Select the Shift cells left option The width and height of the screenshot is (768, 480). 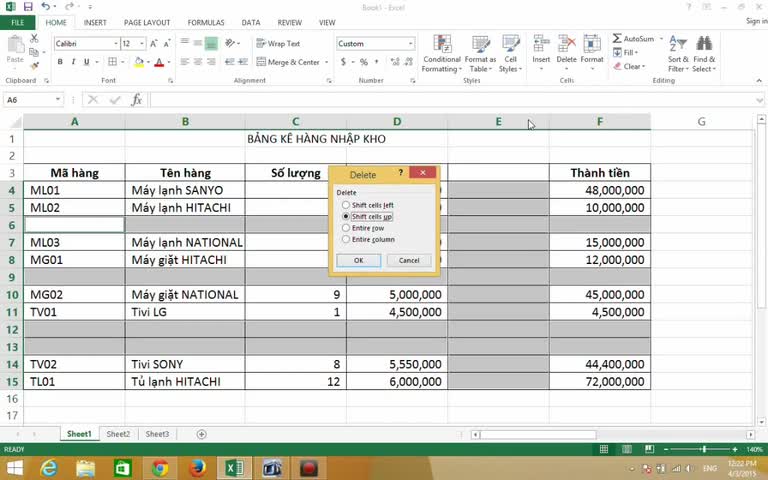pyautogui.click(x=368, y=205)
